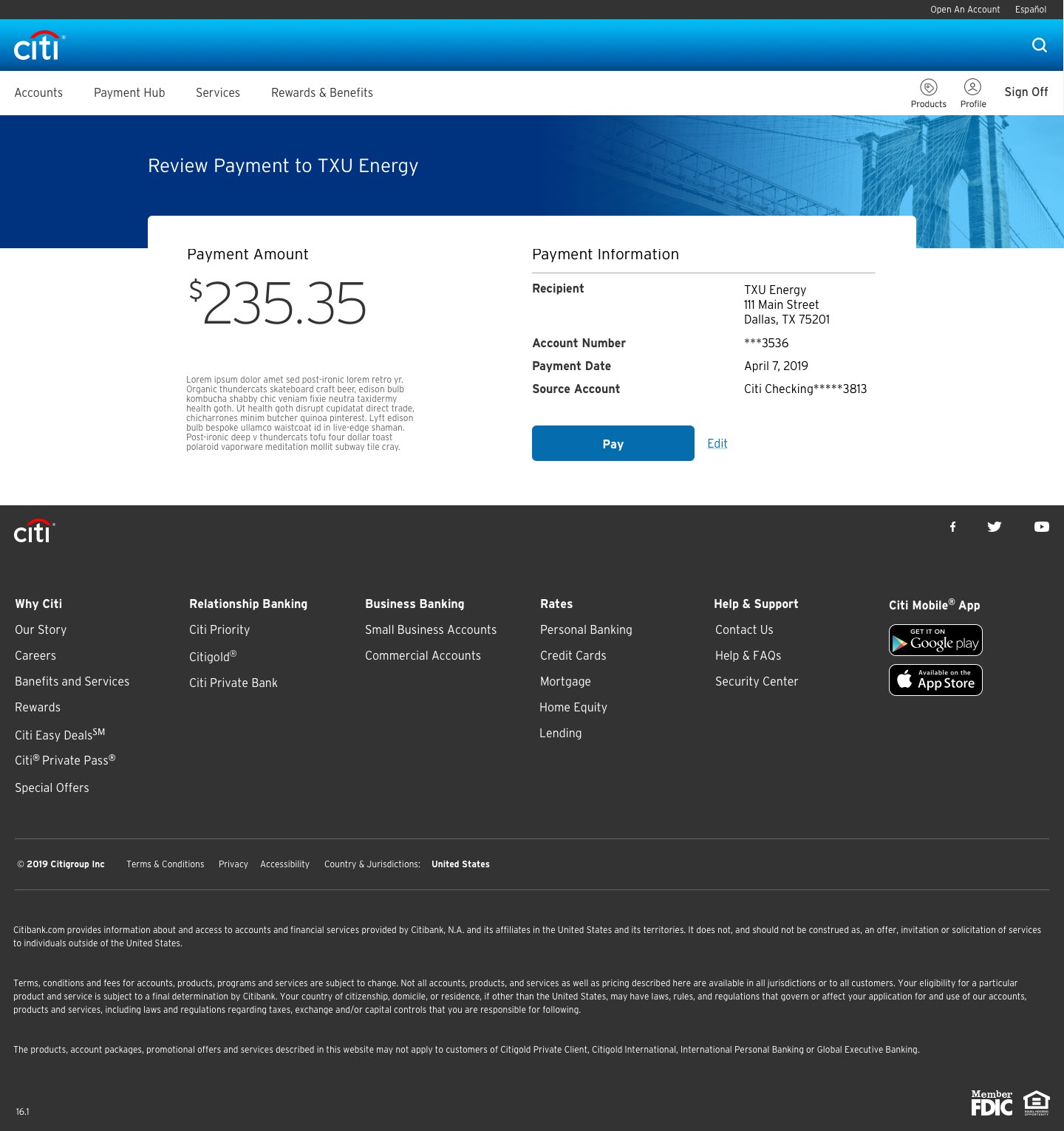Open Citi Private Pass link
The image size is (1064, 1131).
click(65, 759)
